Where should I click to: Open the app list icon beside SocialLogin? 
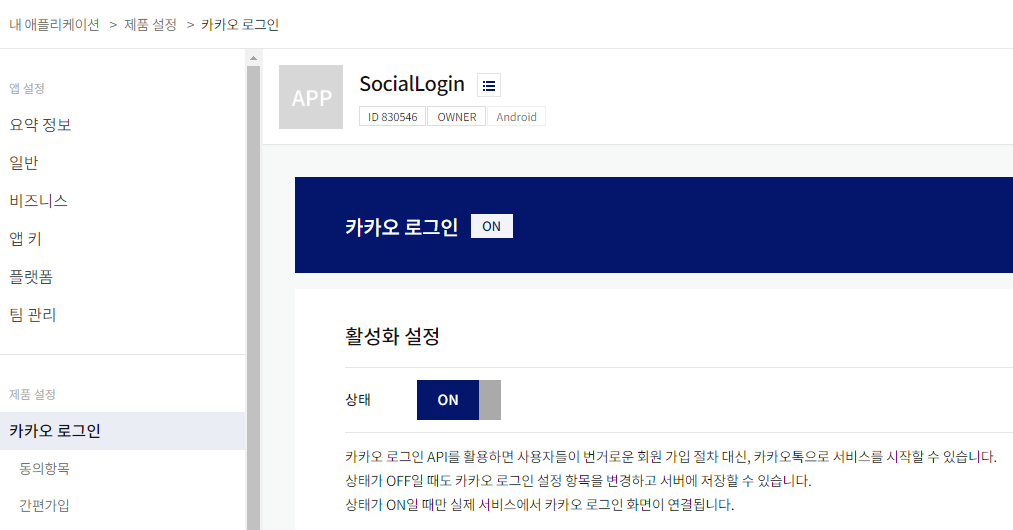click(x=488, y=85)
